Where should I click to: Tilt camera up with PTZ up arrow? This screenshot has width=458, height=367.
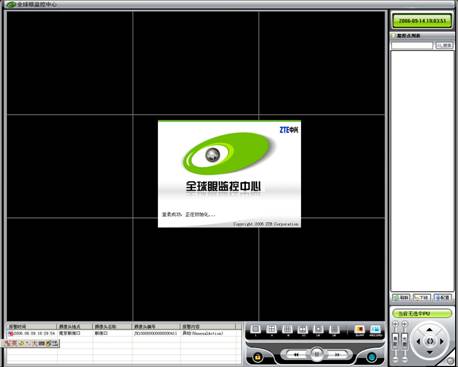pos(429,330)
